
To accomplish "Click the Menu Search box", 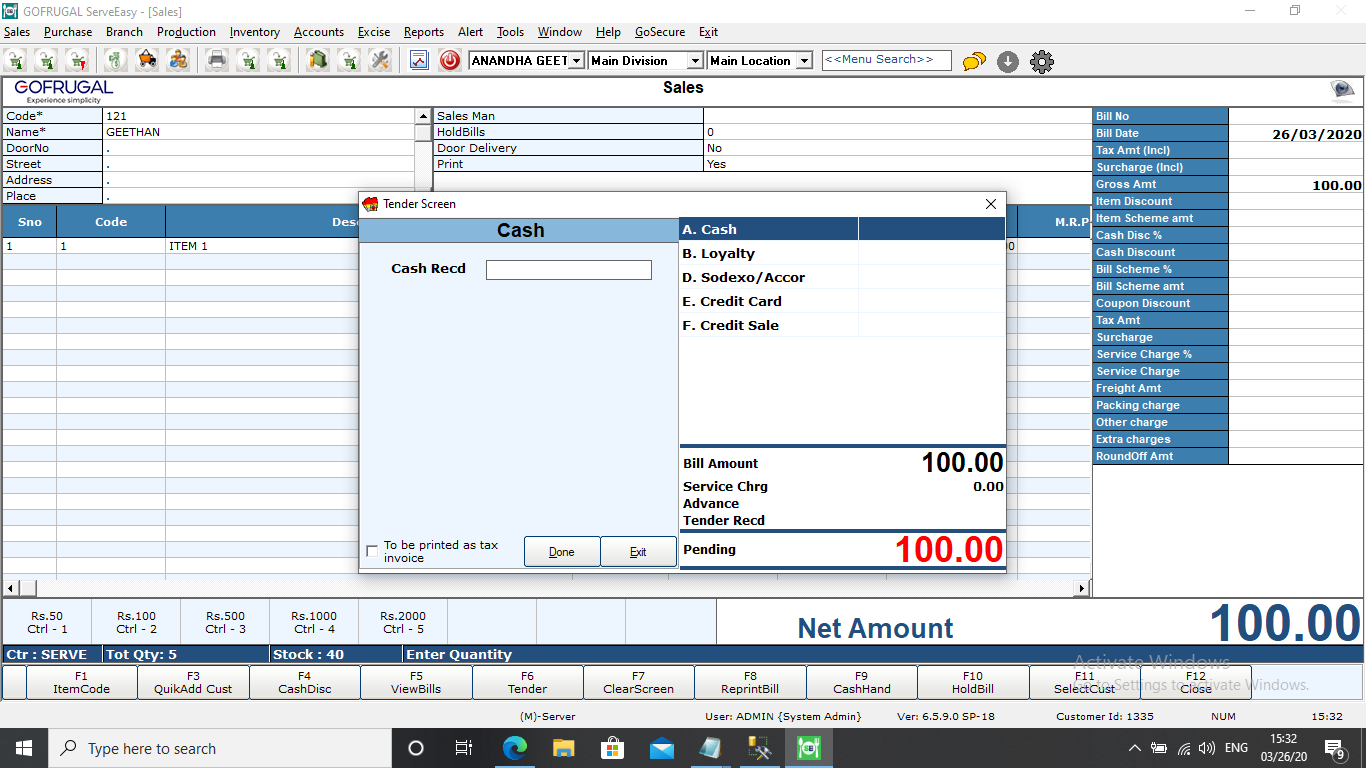I will pyautogui.click(x=886, y=60).
